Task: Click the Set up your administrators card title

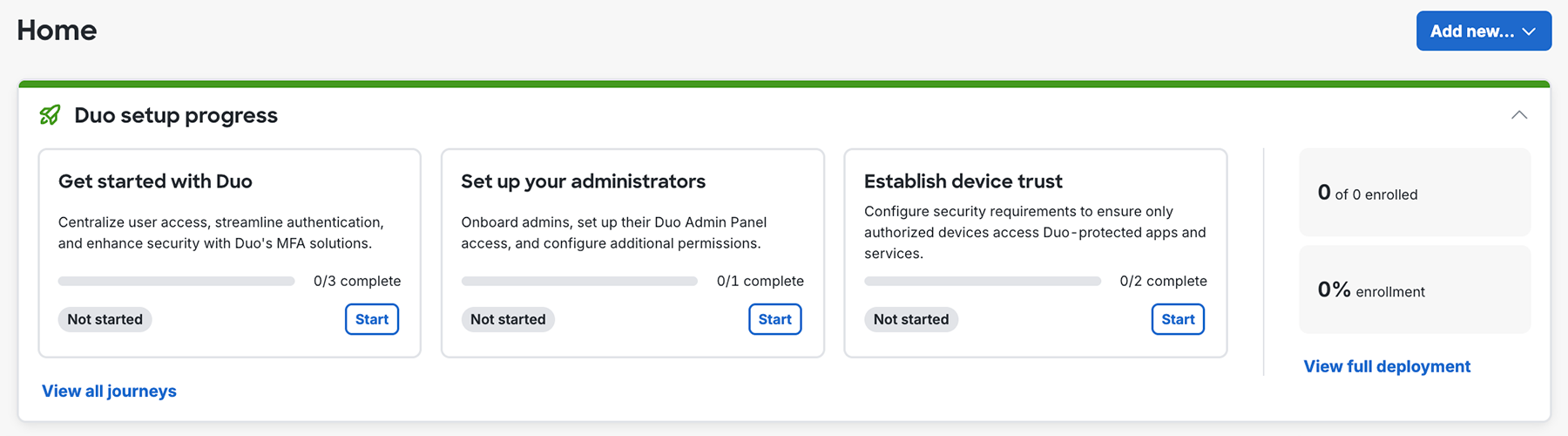Action: (584, 181)
